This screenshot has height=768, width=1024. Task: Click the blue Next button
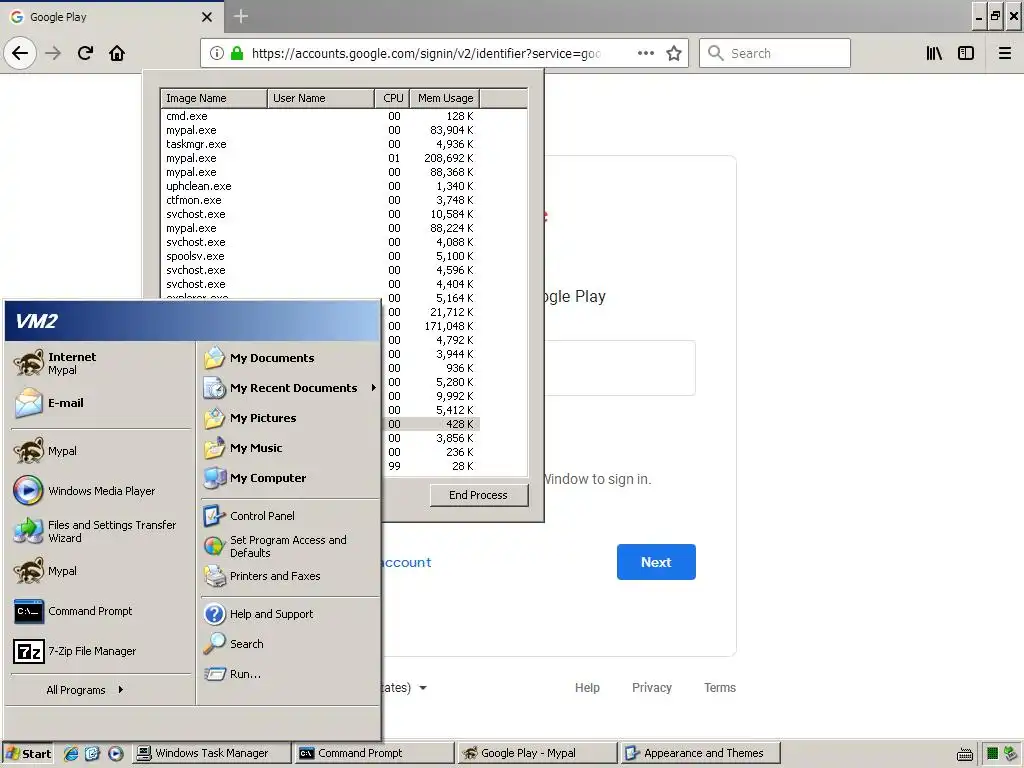(656, 562)
